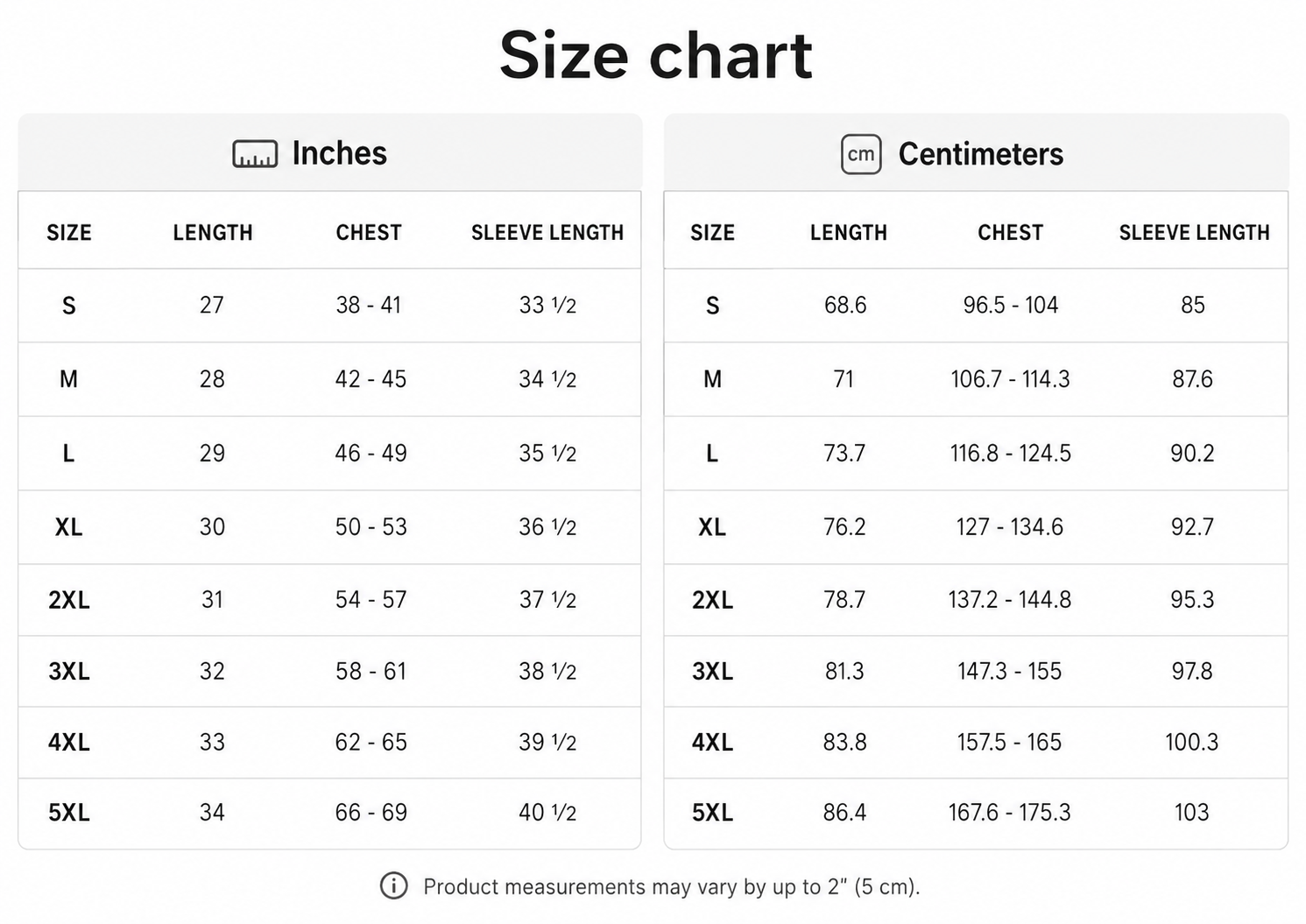Screen dimensions: 1306x924
Task: Click the info icon near measurements note
Action: click(x=394, y=885)
